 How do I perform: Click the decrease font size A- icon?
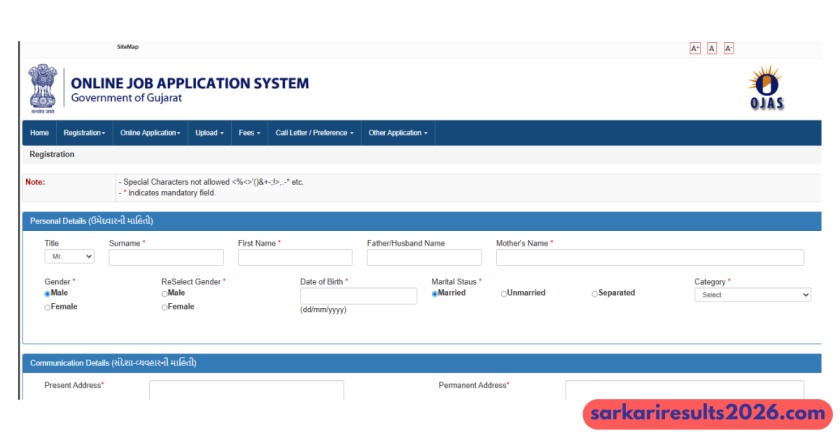tap(728, 48)
